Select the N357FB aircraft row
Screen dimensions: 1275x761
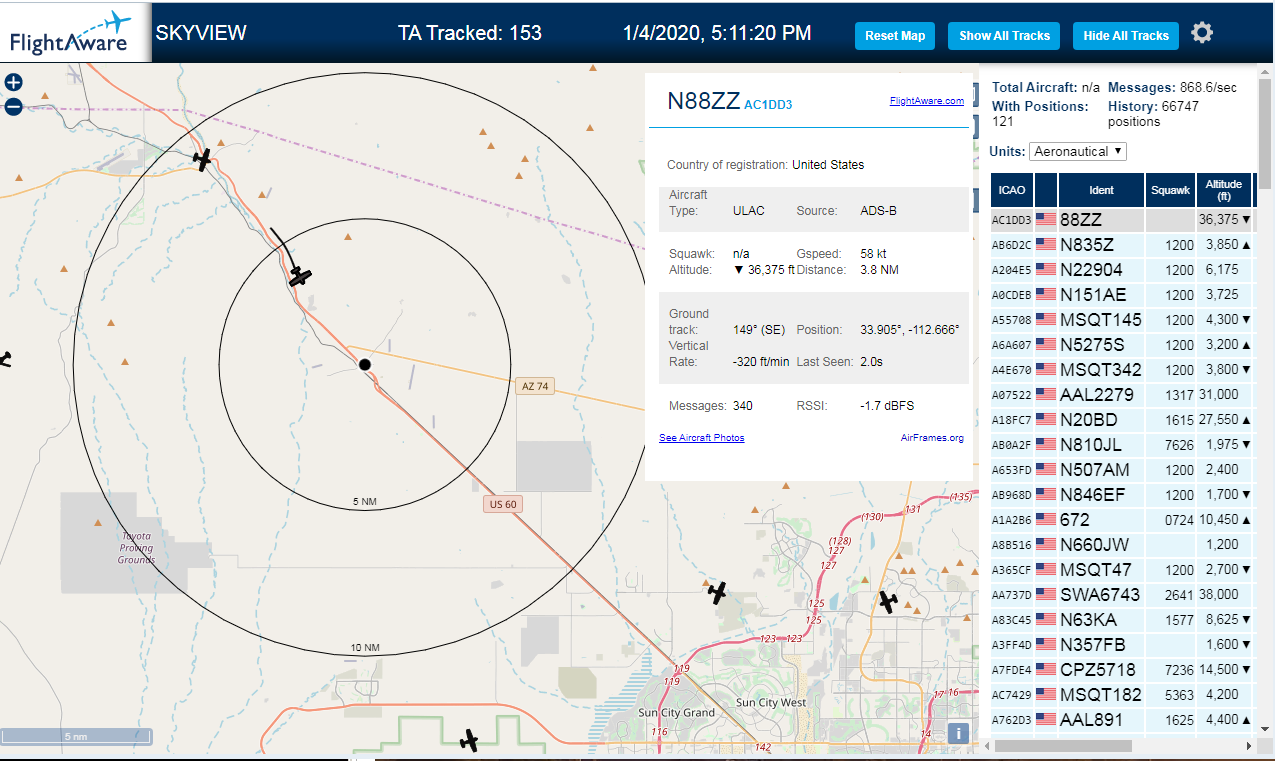point(1122,644)
